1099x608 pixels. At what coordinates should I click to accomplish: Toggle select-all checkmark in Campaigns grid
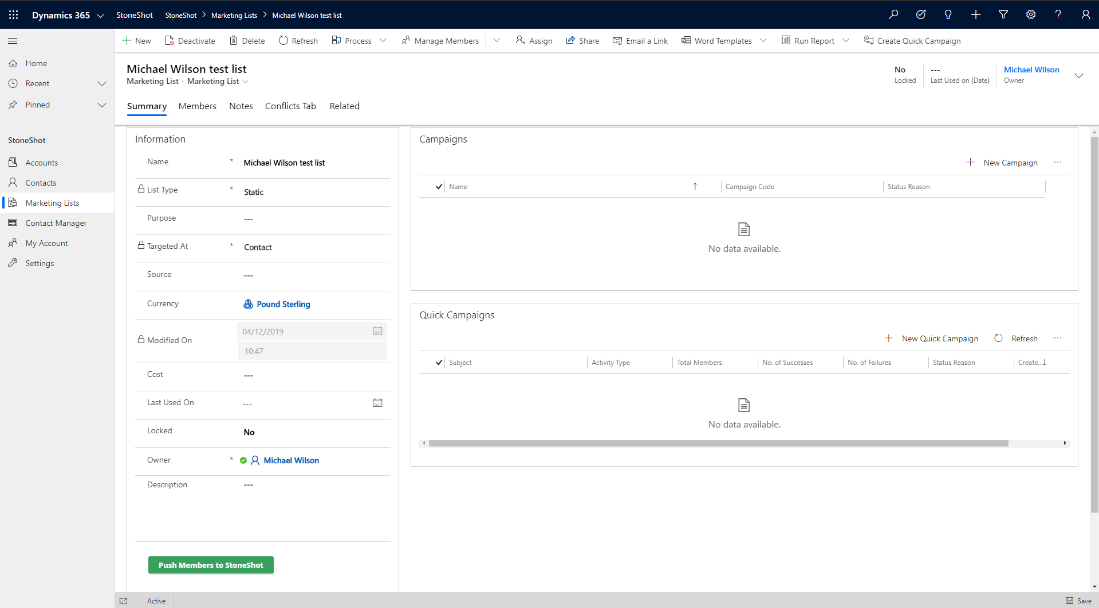pyautogui.click(x=439, y=187)
